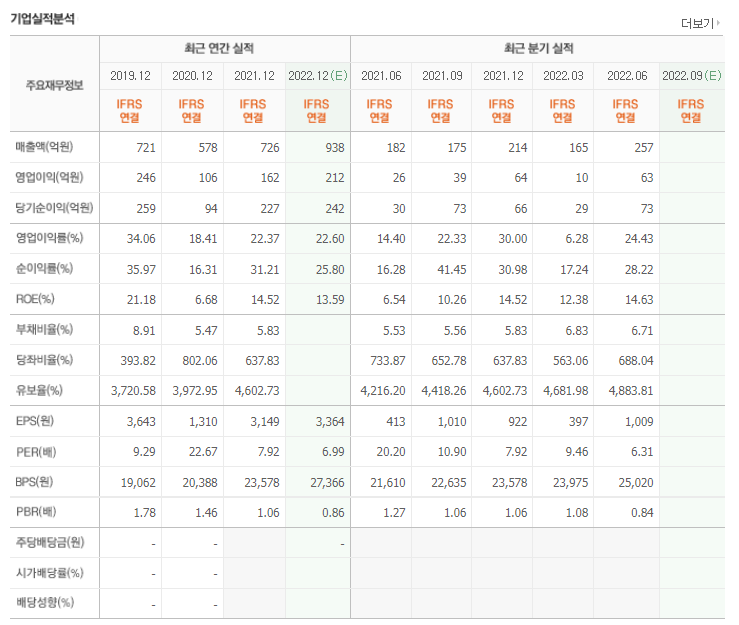Select the 부채비율(%) row label
Image resolution: width=739 pixels, height=625 pixels.
click(44, 329)
